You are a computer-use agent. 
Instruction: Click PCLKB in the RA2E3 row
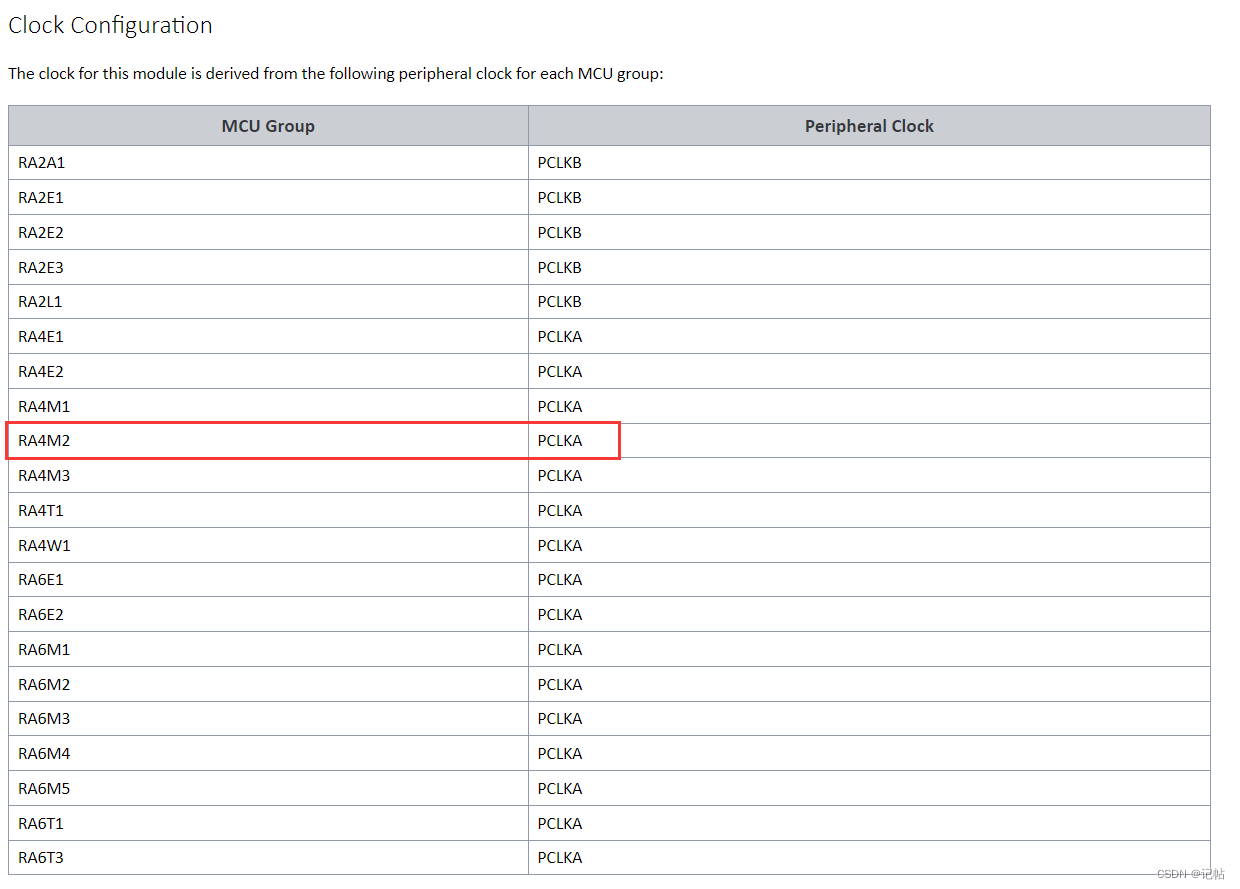point(559,267)
